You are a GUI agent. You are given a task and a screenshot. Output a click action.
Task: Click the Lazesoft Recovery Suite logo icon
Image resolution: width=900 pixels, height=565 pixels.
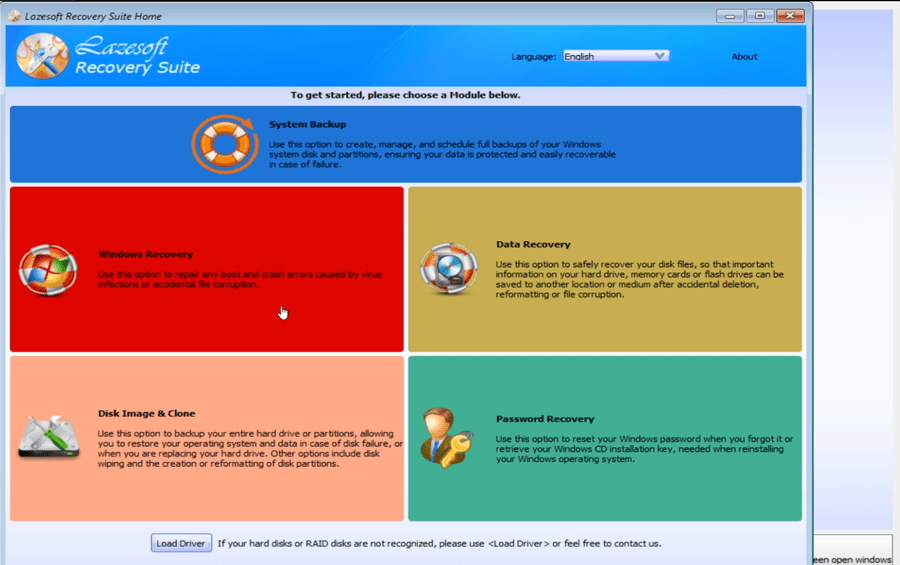[x=42, y=56]
